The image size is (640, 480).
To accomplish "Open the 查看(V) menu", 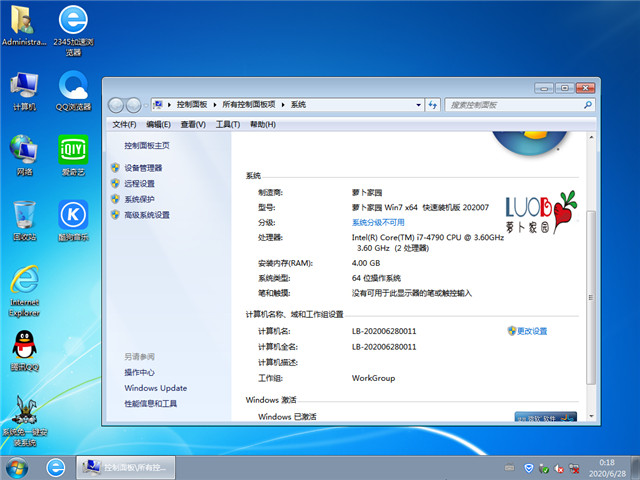I will pyautogui.click(x=193, y=124).
